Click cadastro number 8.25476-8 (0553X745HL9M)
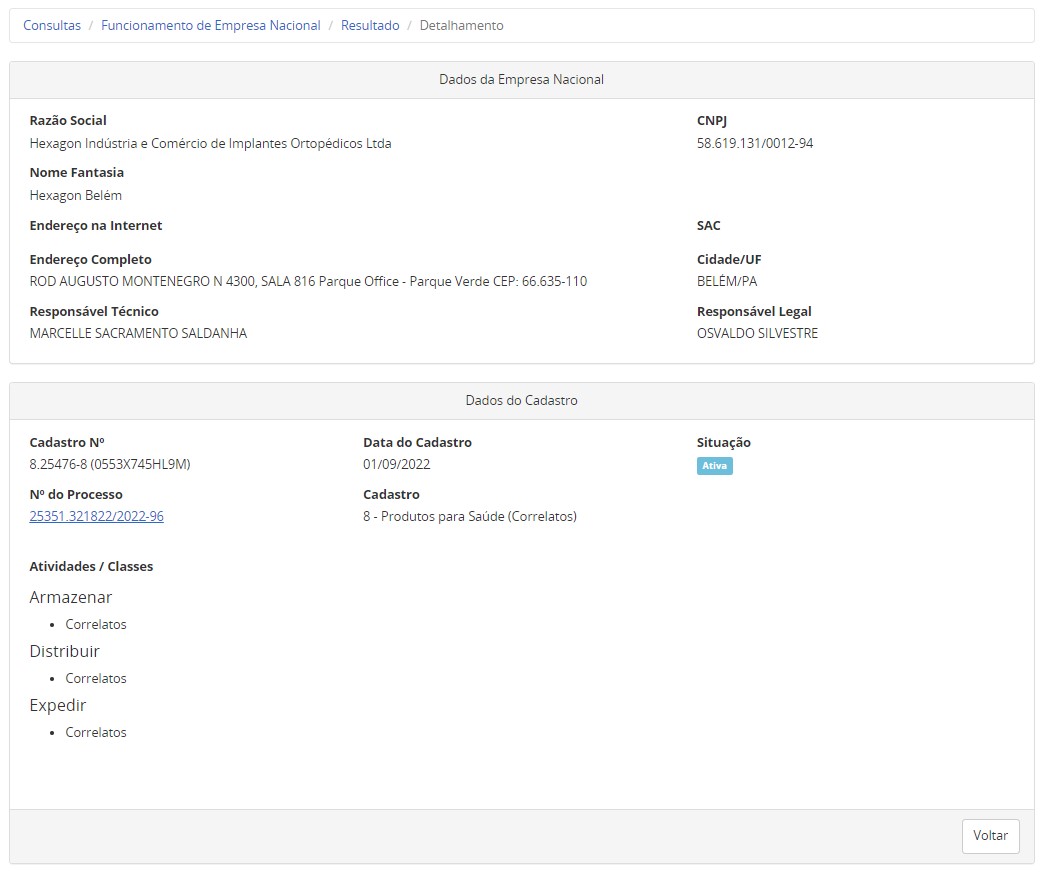Viewport: 1044px width, 872px height. pyautogui.click(x=110, y=465)
